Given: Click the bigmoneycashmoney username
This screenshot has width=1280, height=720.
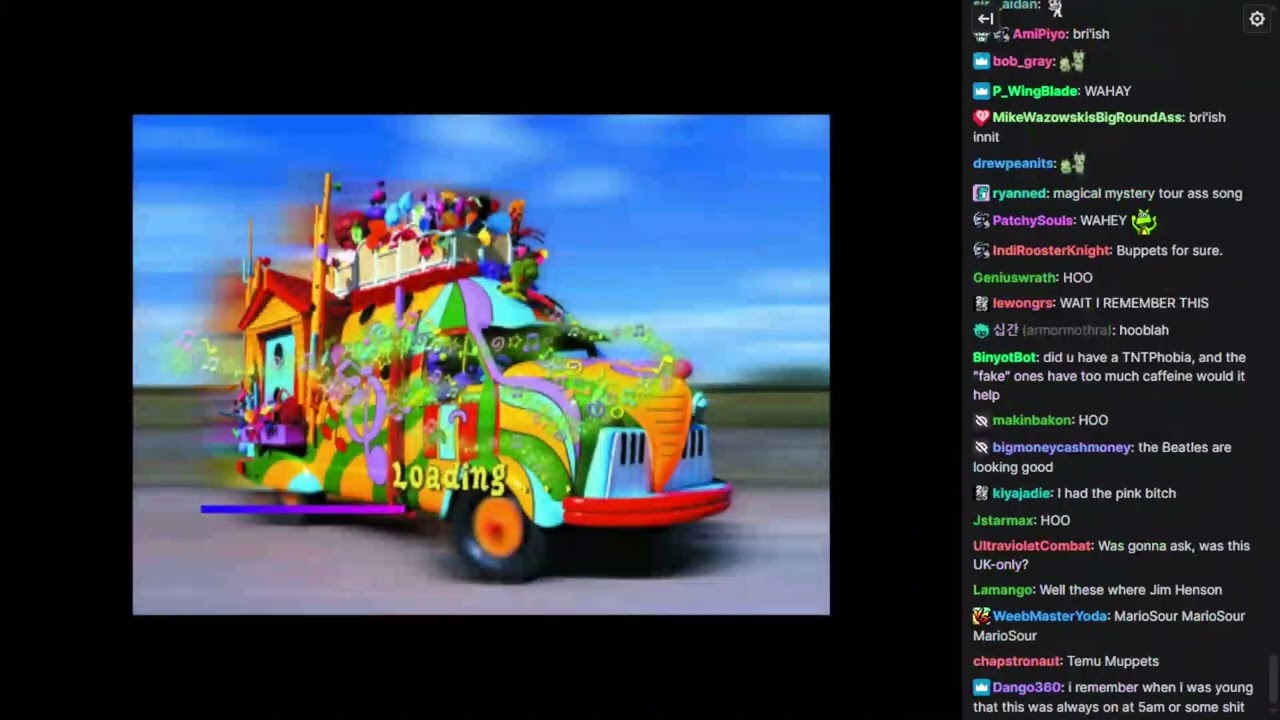Looking at the screenshot, I should (1062, 447).
